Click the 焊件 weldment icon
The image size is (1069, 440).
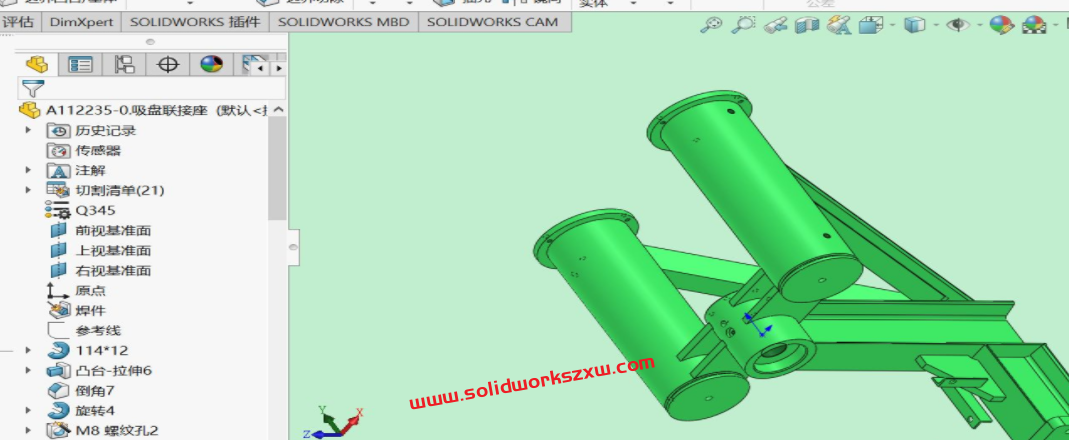coord(59,310)
